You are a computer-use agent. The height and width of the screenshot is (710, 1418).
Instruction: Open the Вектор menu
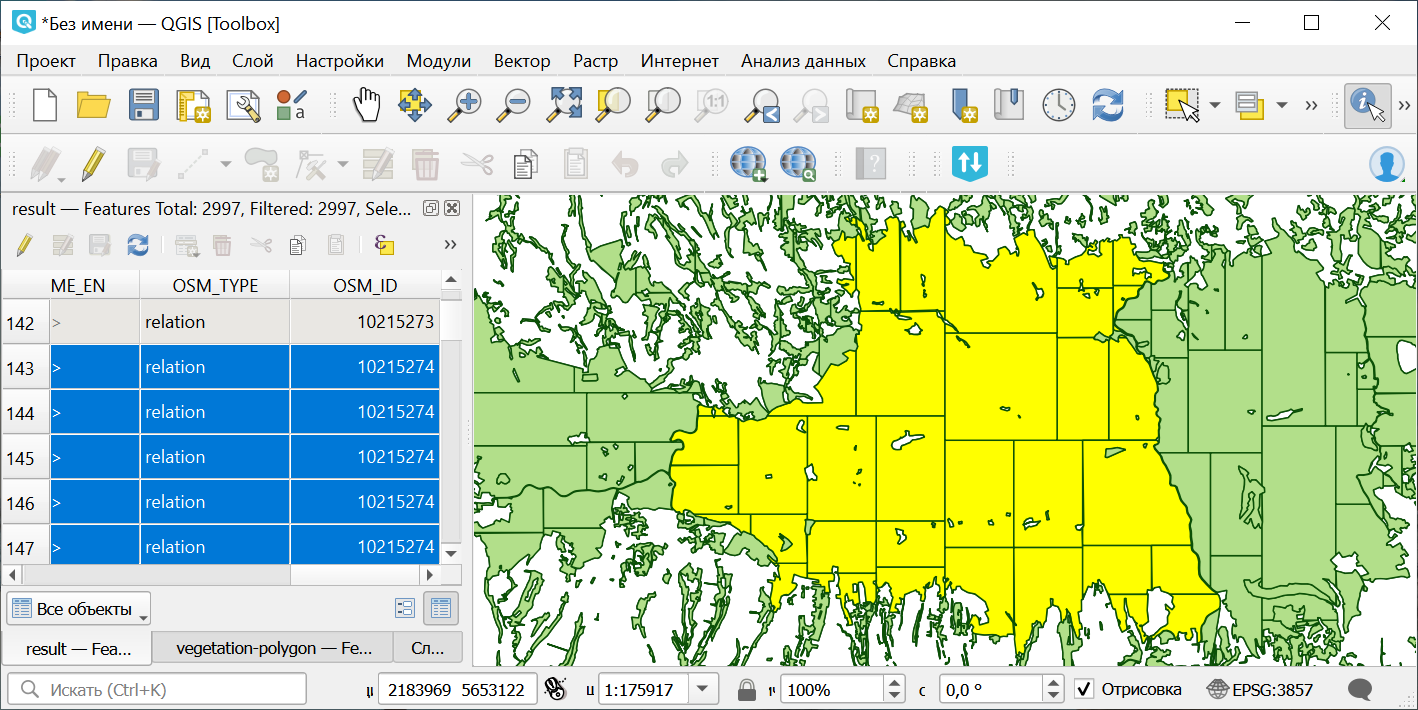coord(522,61)
